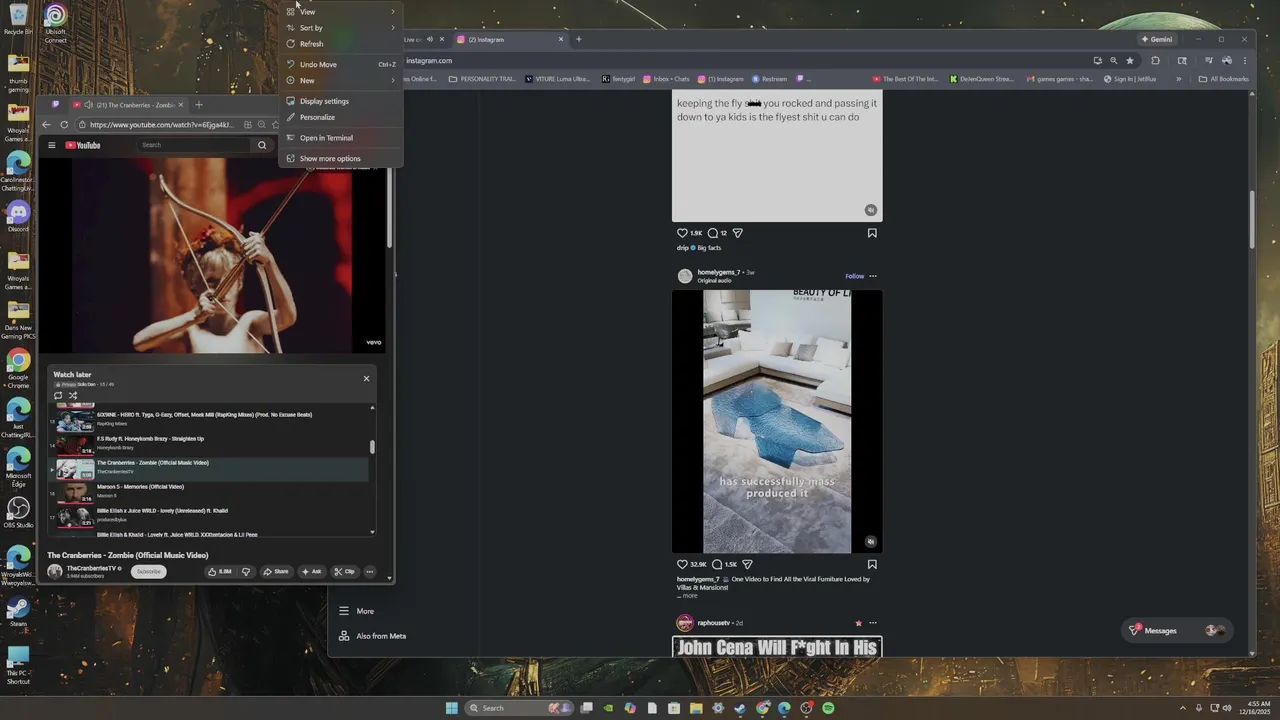Dislike the Cranberries Zombie video
Image resolution: width=1280 pixels, height=720 pixels.
(x=246, y=571)
